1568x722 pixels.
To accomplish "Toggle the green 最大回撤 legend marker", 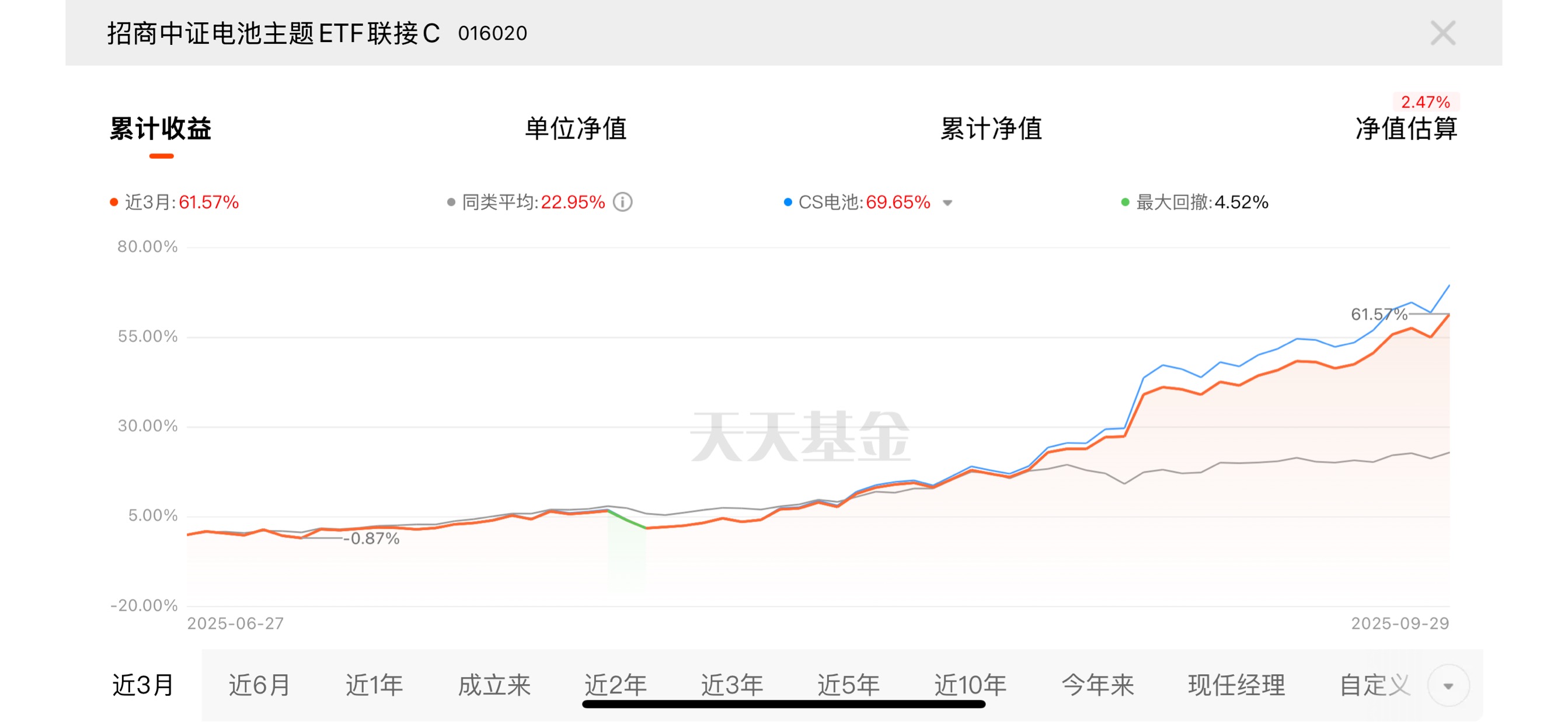I will pos(1125,202).
